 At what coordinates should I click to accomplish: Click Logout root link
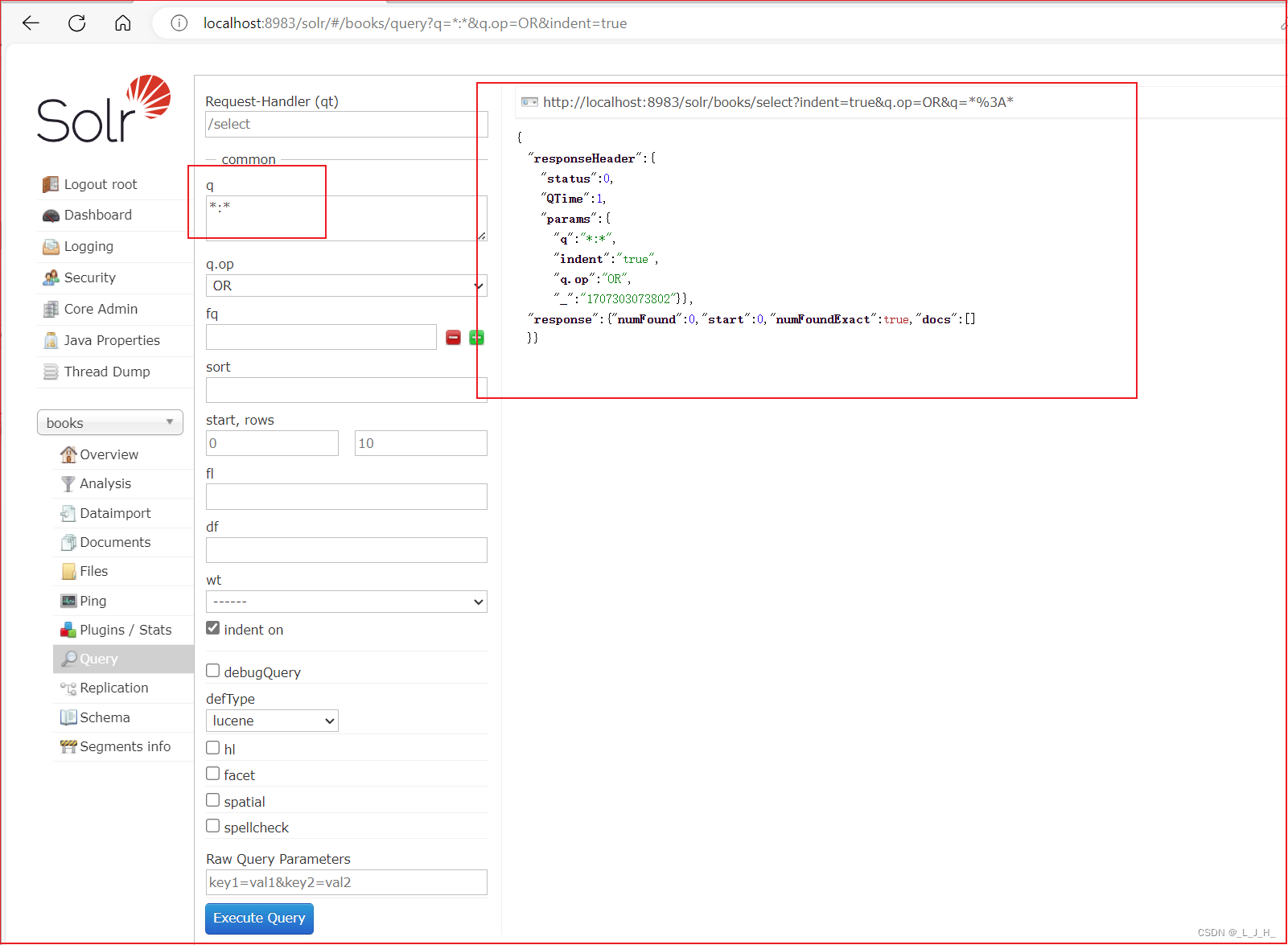[x=101, y=184]
